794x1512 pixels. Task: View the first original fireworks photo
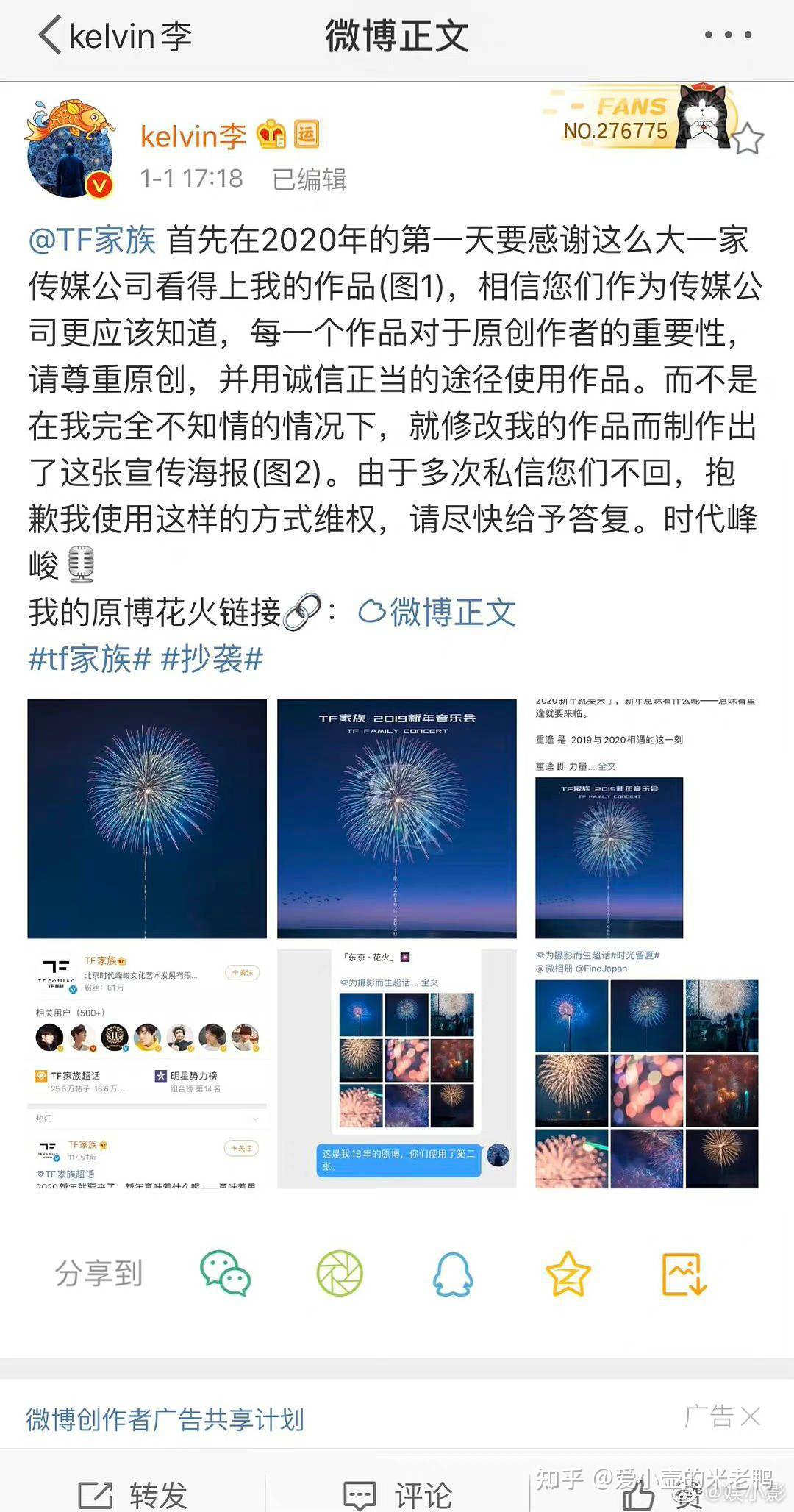point(147,819)
